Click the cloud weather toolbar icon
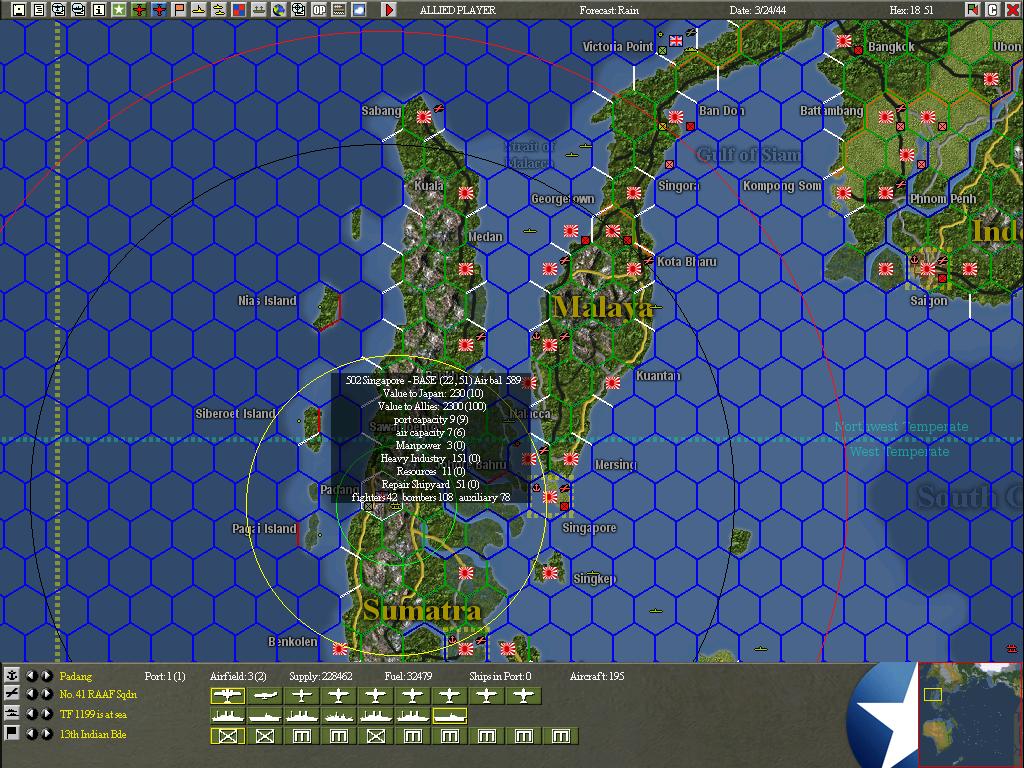The width and height of the screenshot is (1024, 768). [359, 9]
